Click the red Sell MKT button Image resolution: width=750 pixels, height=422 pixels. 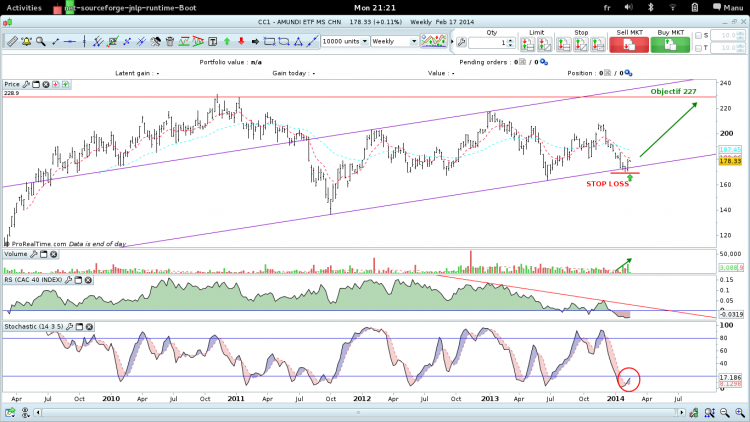pyautogui.click(x=629, y=44)
